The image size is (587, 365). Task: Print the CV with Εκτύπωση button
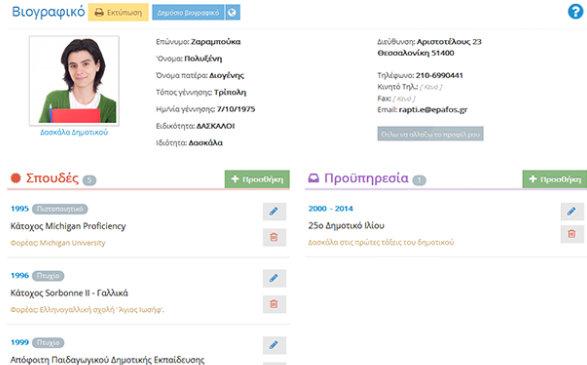pyautogui.click(x=118, y=12)
